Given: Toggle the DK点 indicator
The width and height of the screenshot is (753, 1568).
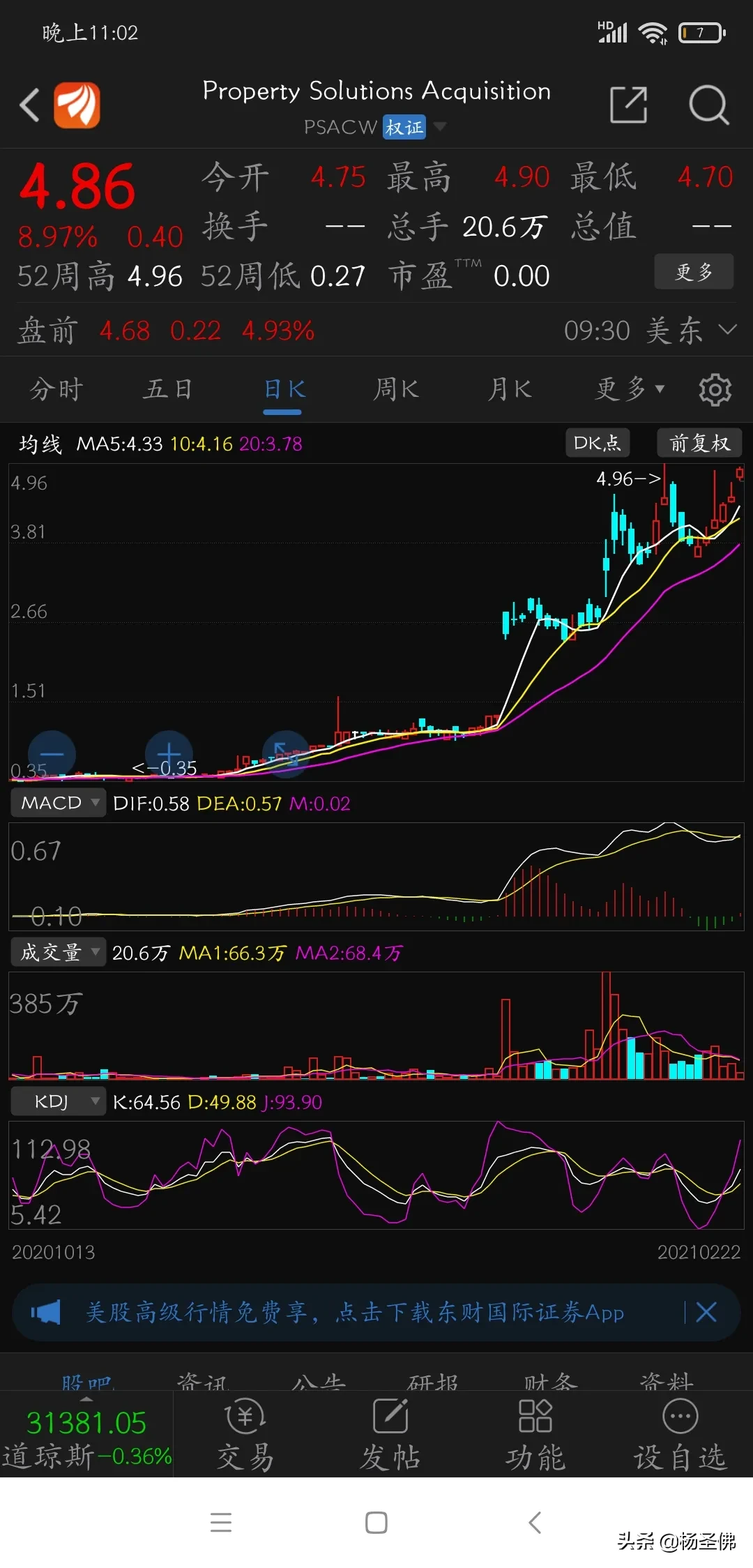Looking at the screenshot, I should 597,443.
